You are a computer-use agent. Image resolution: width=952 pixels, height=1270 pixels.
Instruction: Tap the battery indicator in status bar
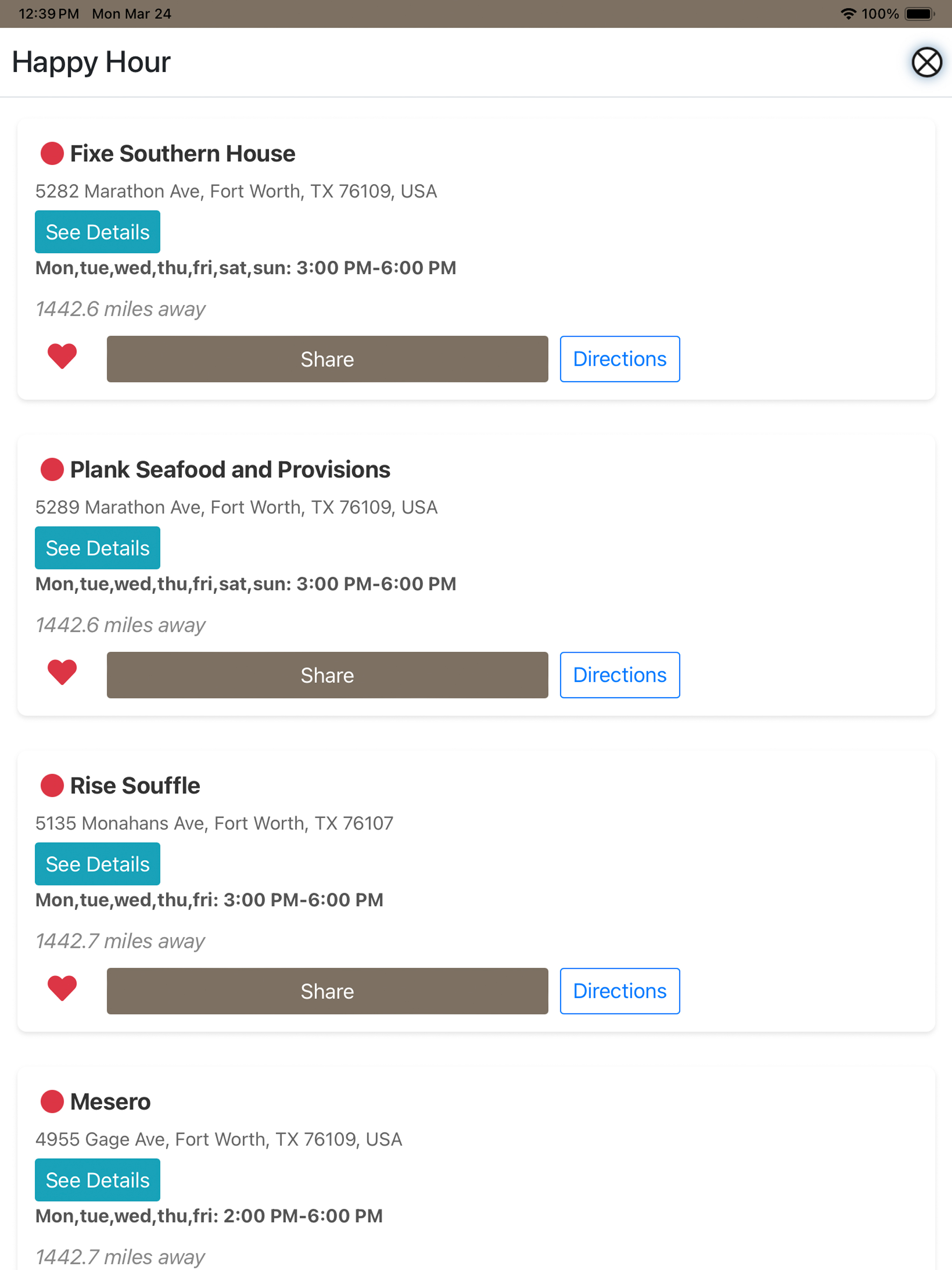click(x=920, y=14)
